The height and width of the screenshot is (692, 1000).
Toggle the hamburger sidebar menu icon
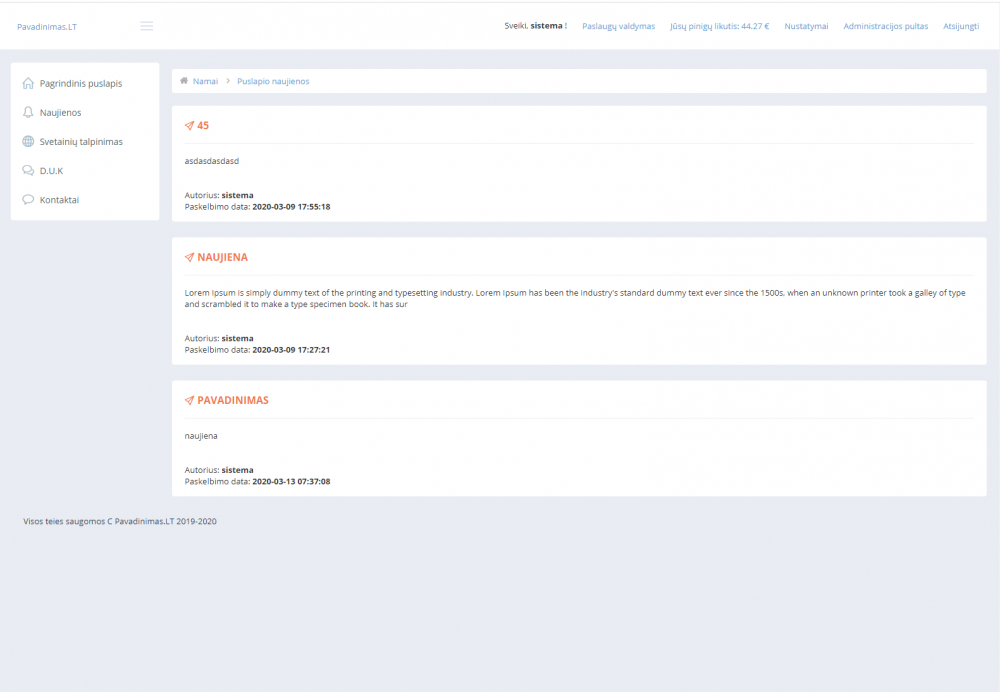tap(147, 26)
